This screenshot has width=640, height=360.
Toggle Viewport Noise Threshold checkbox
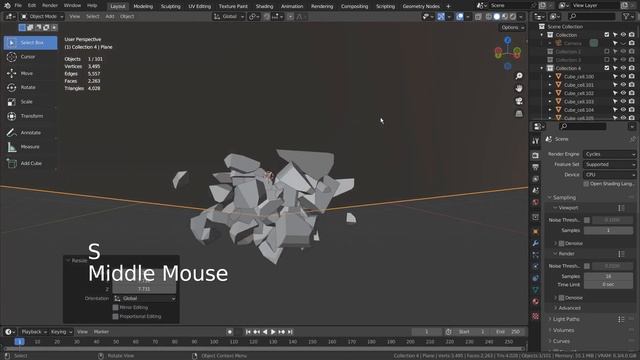point(587,220)
